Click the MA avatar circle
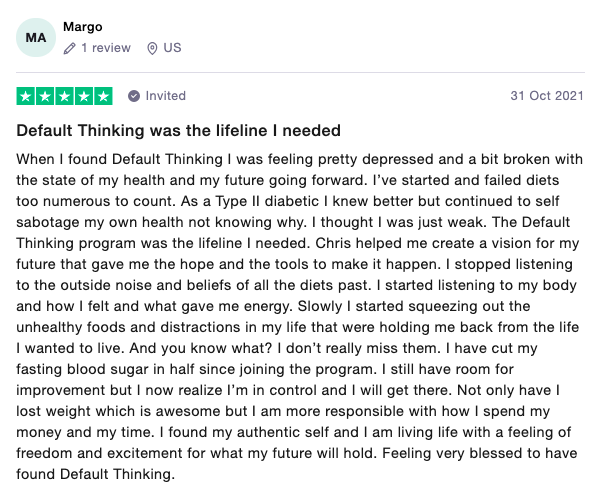The image size is (606, 491). 35,37
